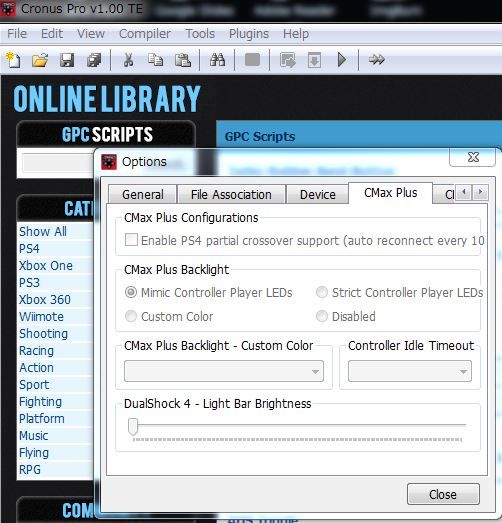This screenshot has height=523, width=502.
Task: Select the Shooting category
Action: (x=43, y=334)
